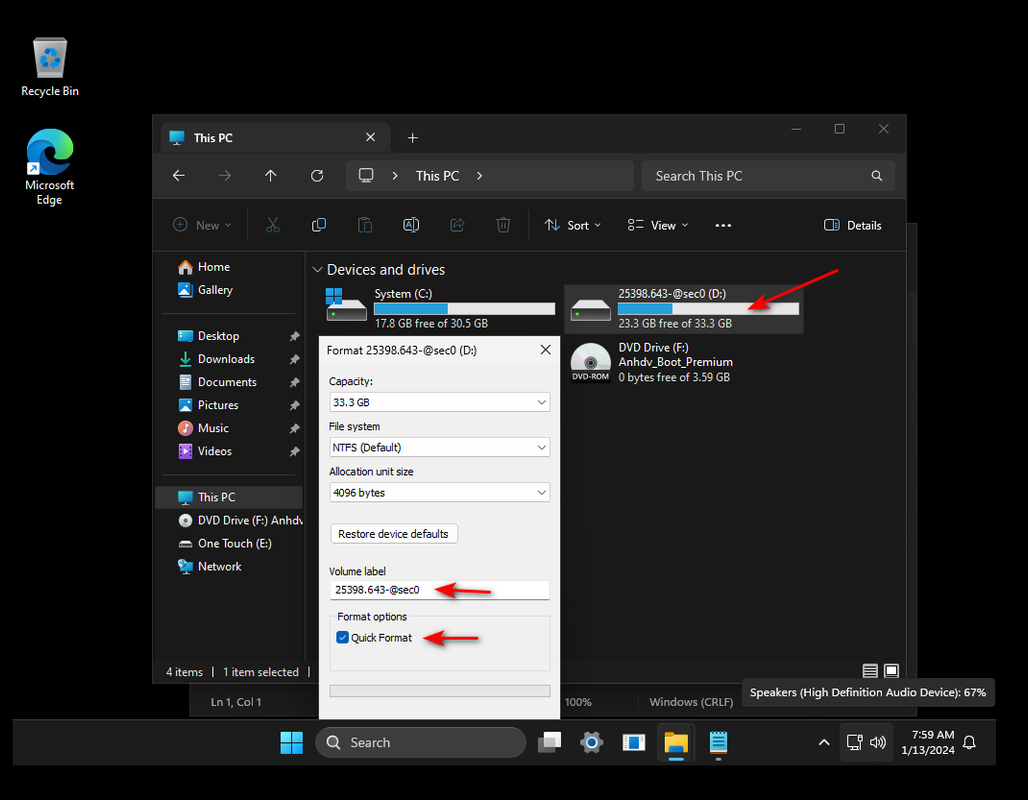Close the Format dialog

click(545, 350)
